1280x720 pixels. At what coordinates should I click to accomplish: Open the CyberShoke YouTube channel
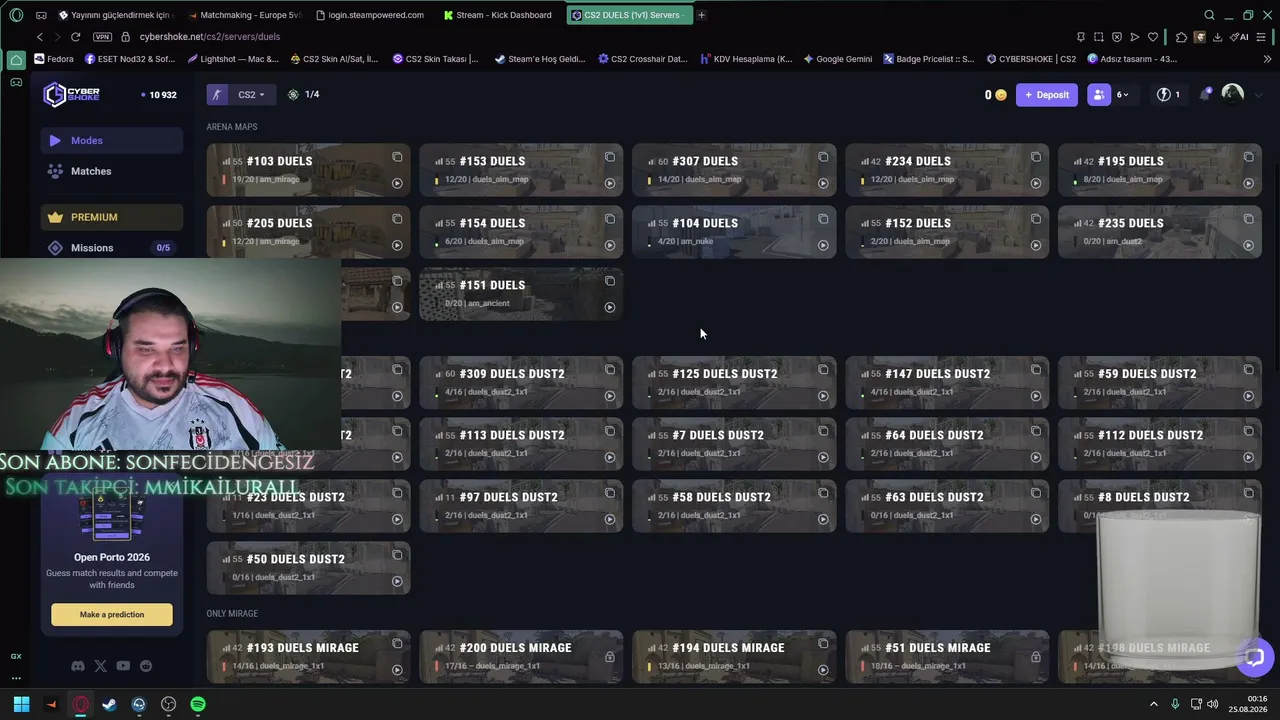point(123,666)
